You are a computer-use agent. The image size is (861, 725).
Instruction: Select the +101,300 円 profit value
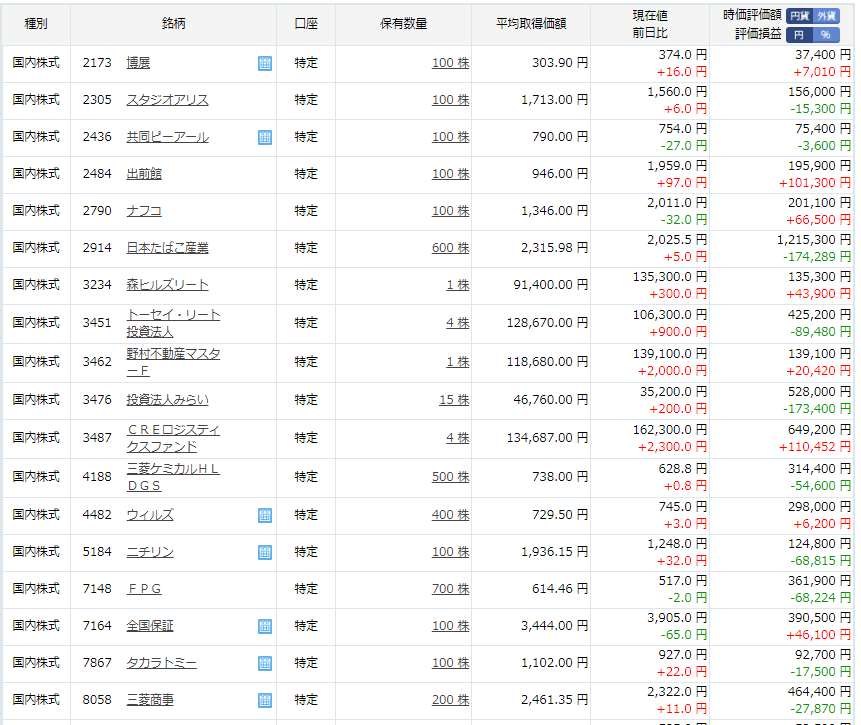click(815, 183)
